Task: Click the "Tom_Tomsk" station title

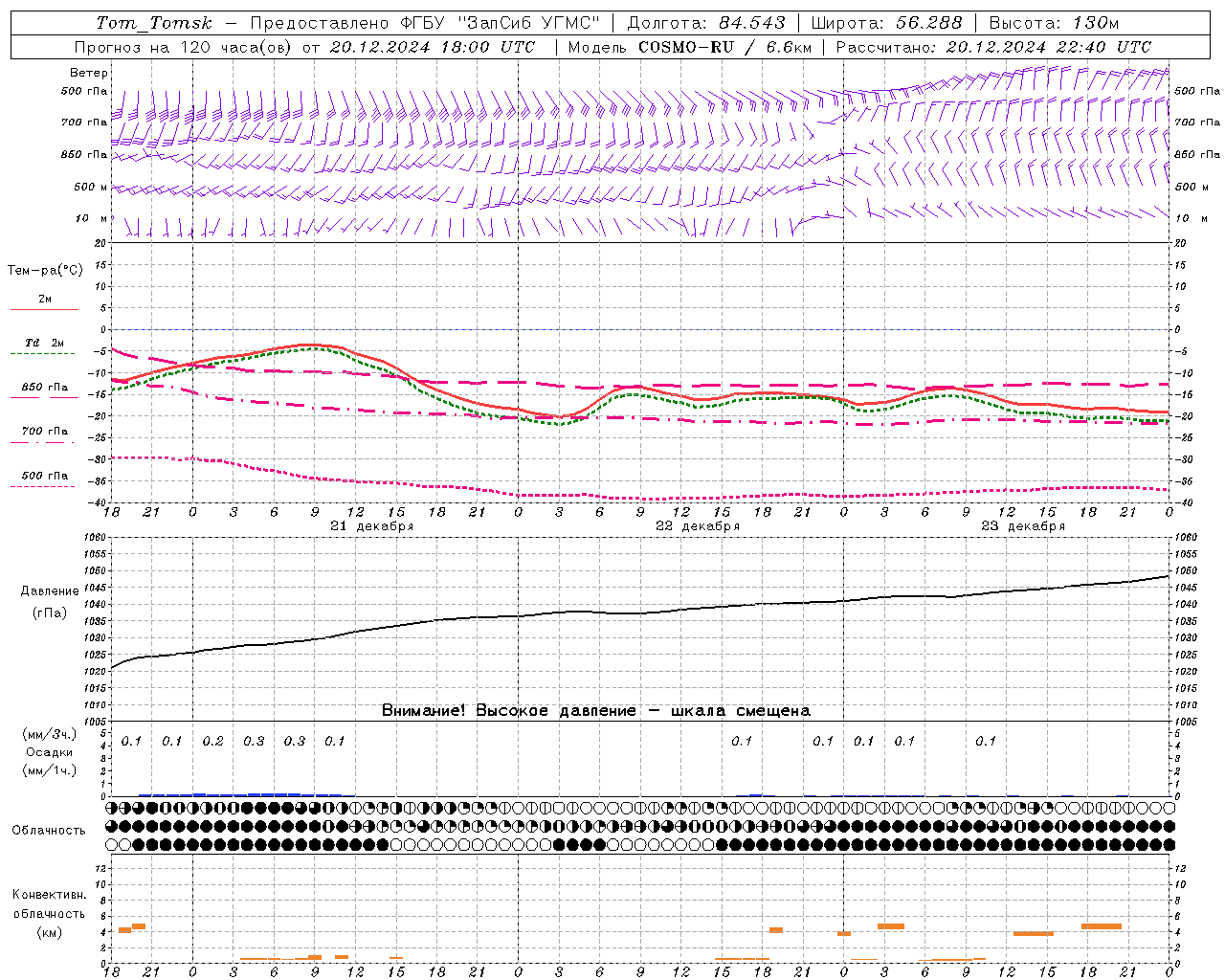Action: (x=154, y=23)
